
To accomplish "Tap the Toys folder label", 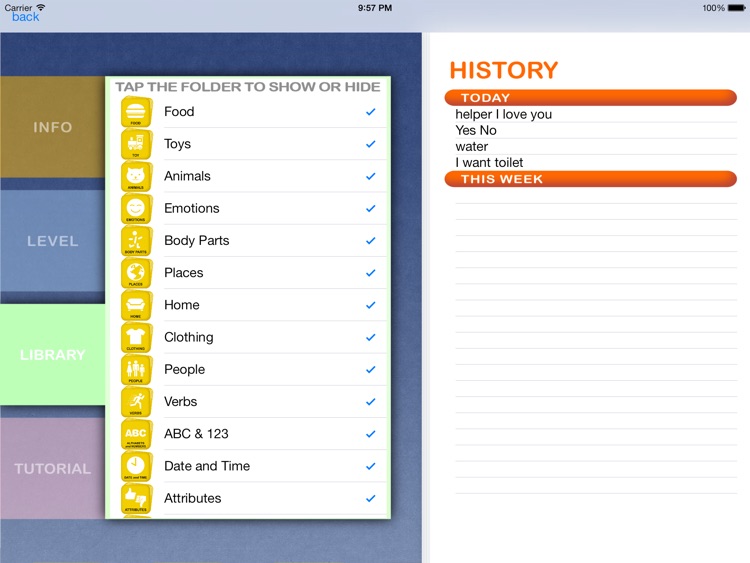I will click(177, 144).
